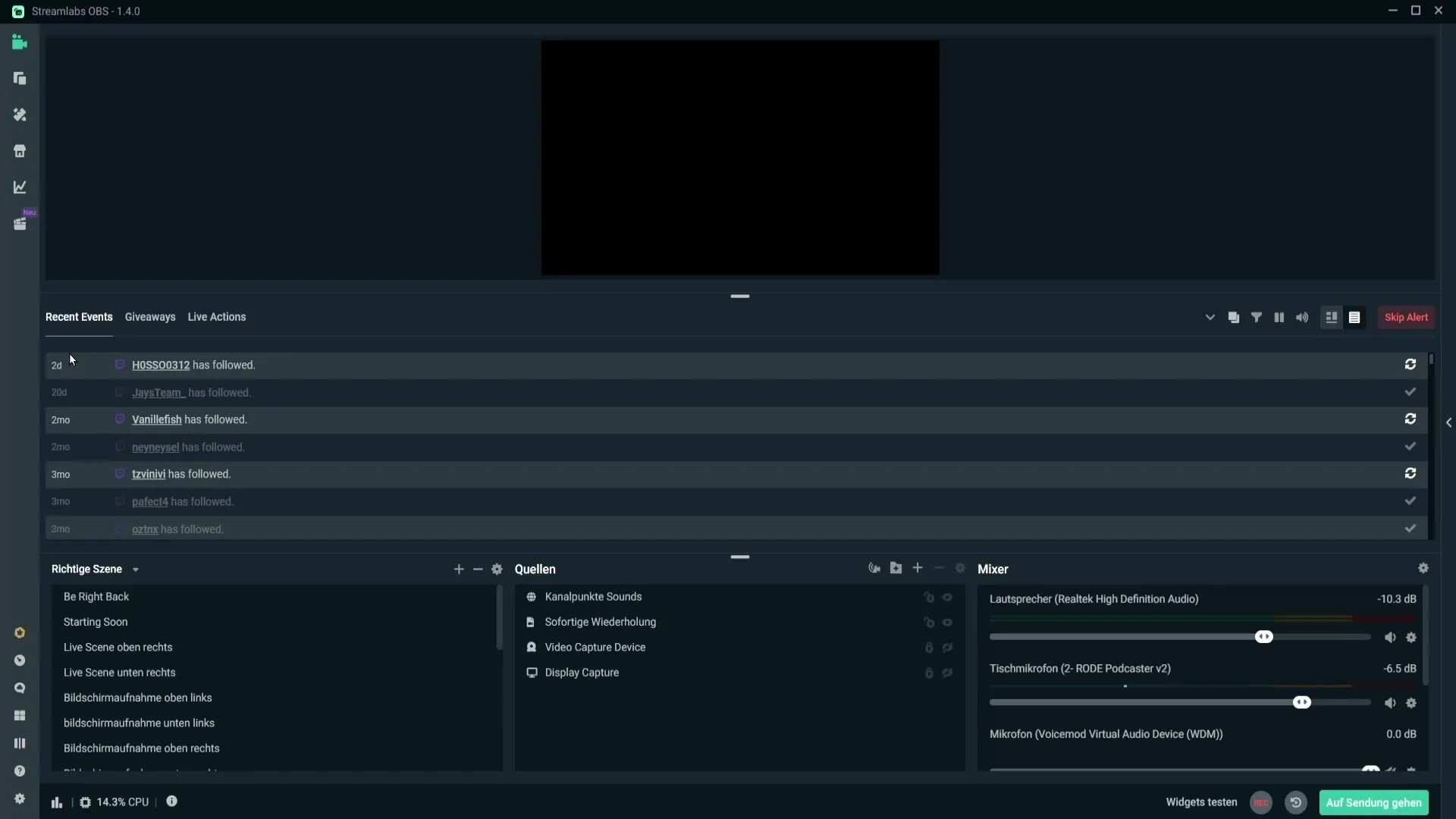Image resolution: width=1456 pixels, height=819 pixels.
Task: Open Lautsprecher audio settings gear
Action: [x=1411, y=638]
